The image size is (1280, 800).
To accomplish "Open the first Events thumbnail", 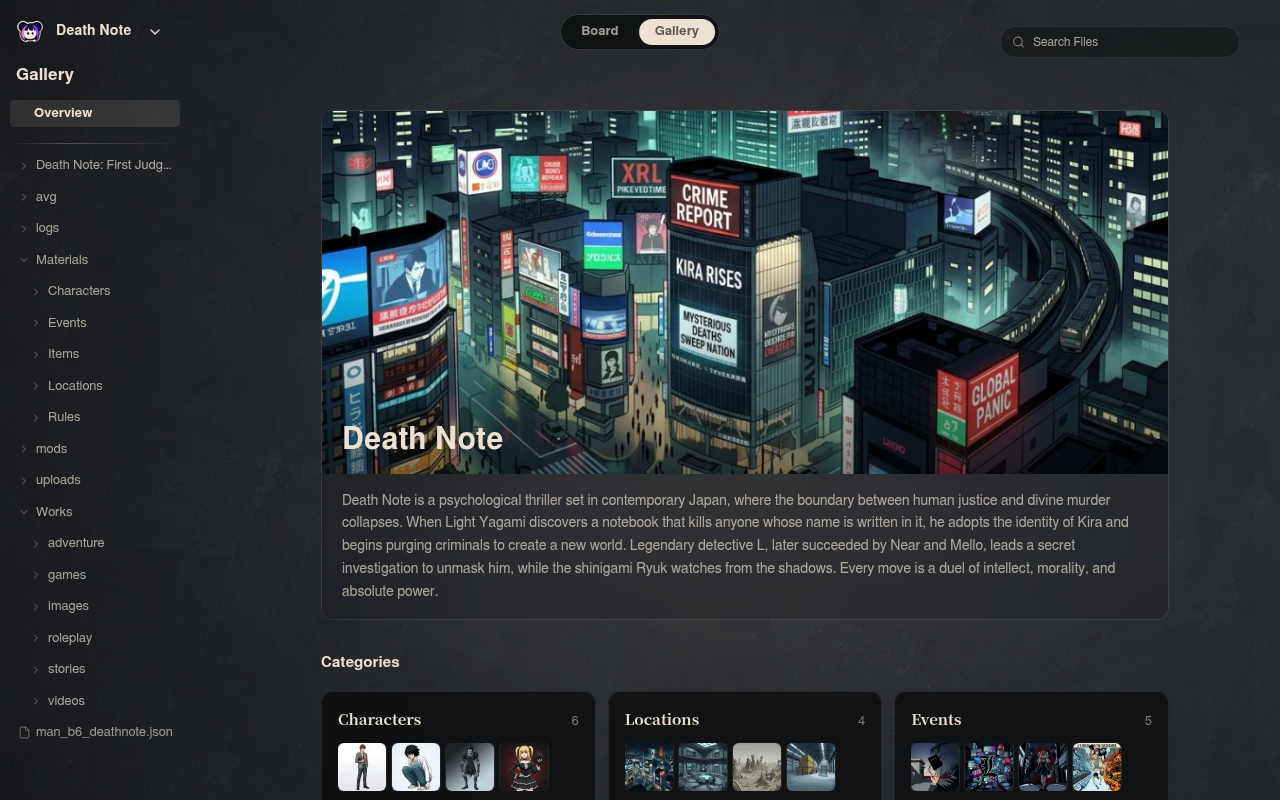I will coord(935,767).
